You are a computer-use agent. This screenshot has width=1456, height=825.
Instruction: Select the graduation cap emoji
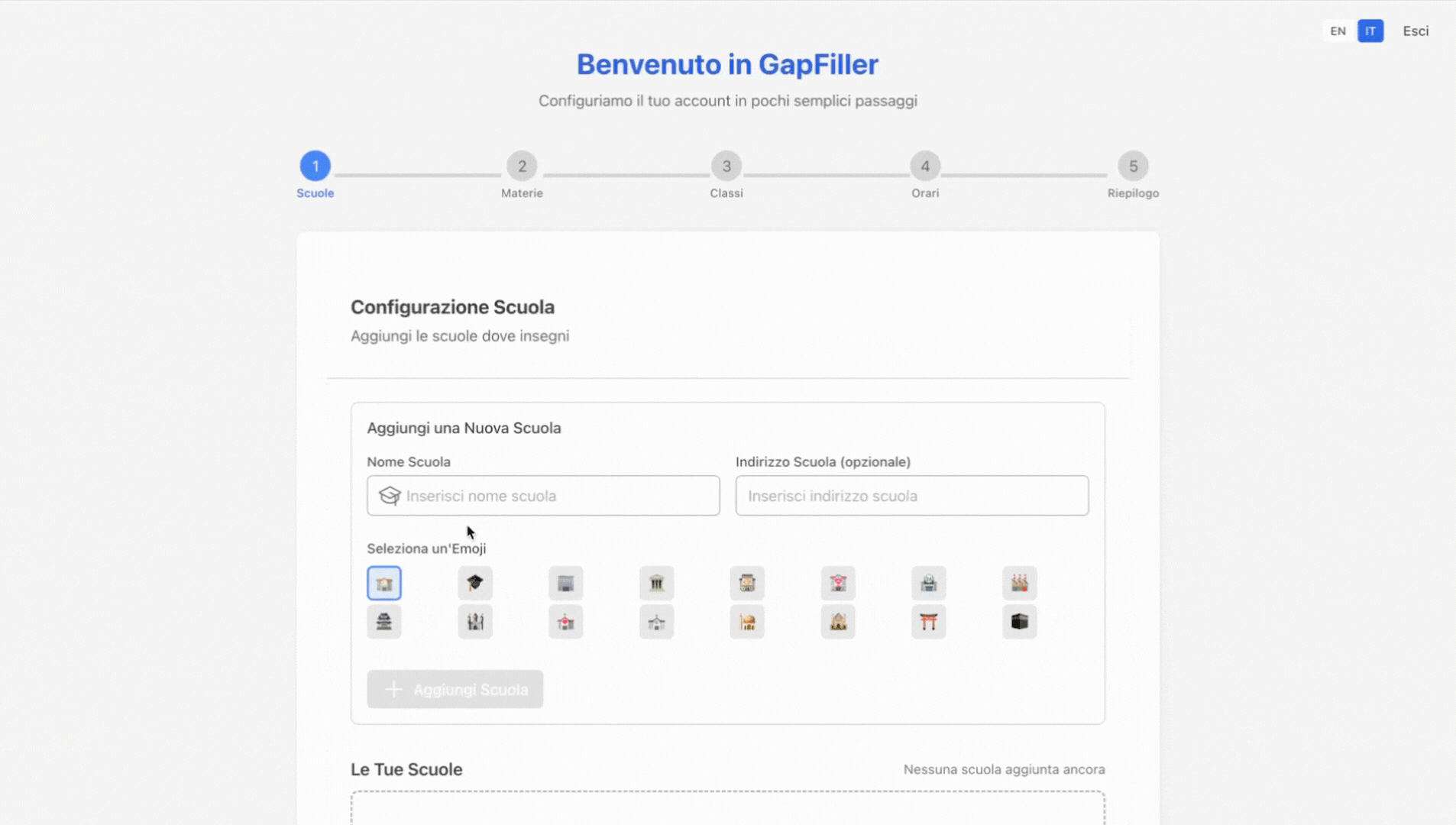pos(474,584)
